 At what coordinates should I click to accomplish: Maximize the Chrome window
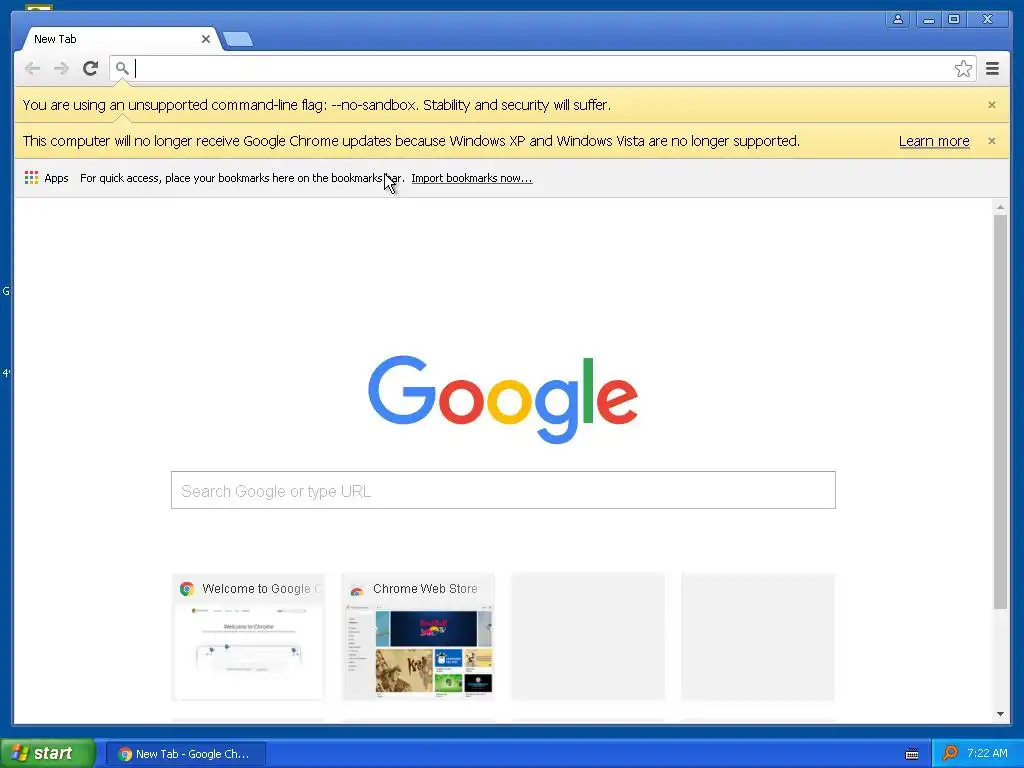(953, 20)
